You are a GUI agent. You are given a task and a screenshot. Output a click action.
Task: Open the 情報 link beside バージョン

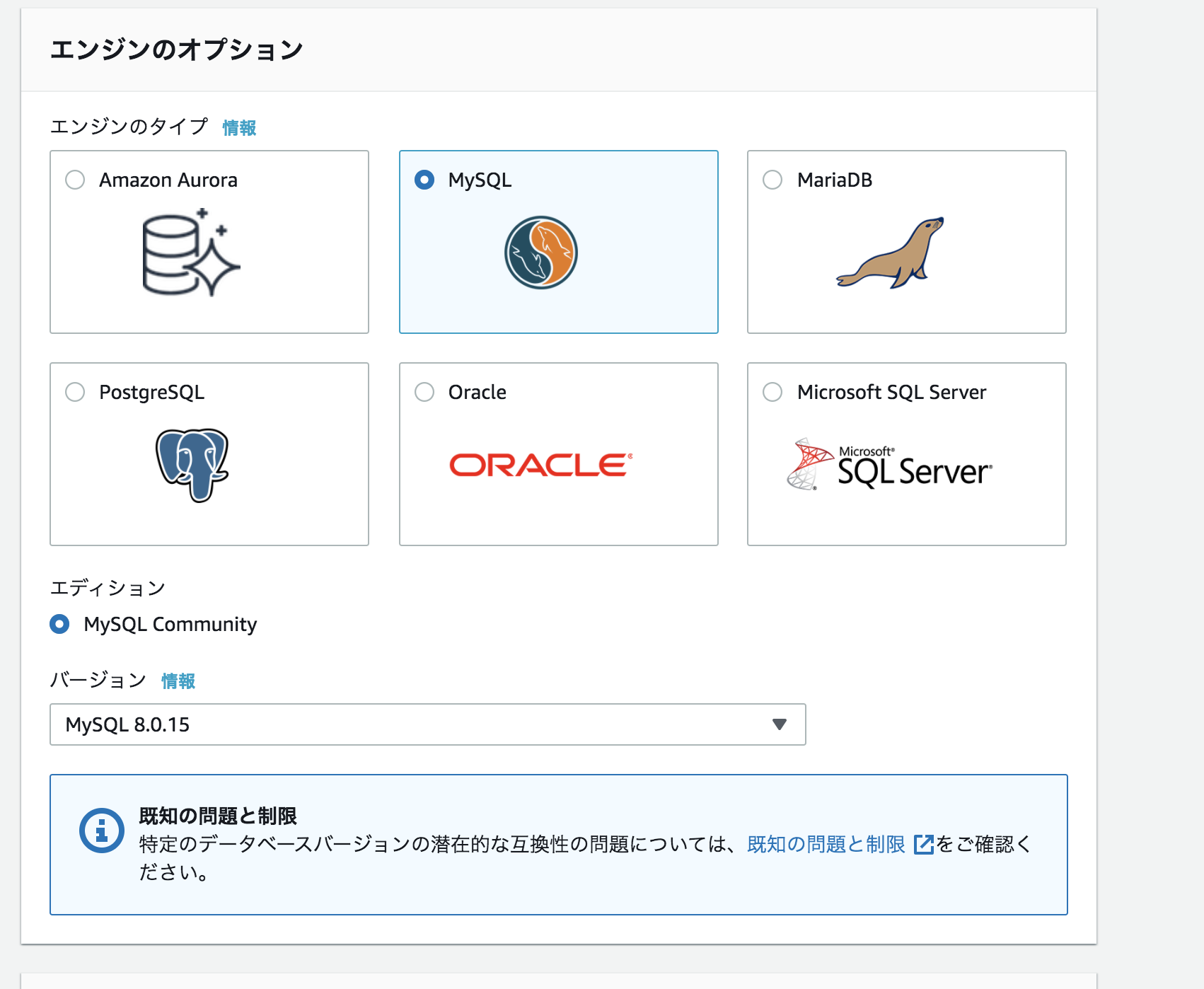[178, 681]
